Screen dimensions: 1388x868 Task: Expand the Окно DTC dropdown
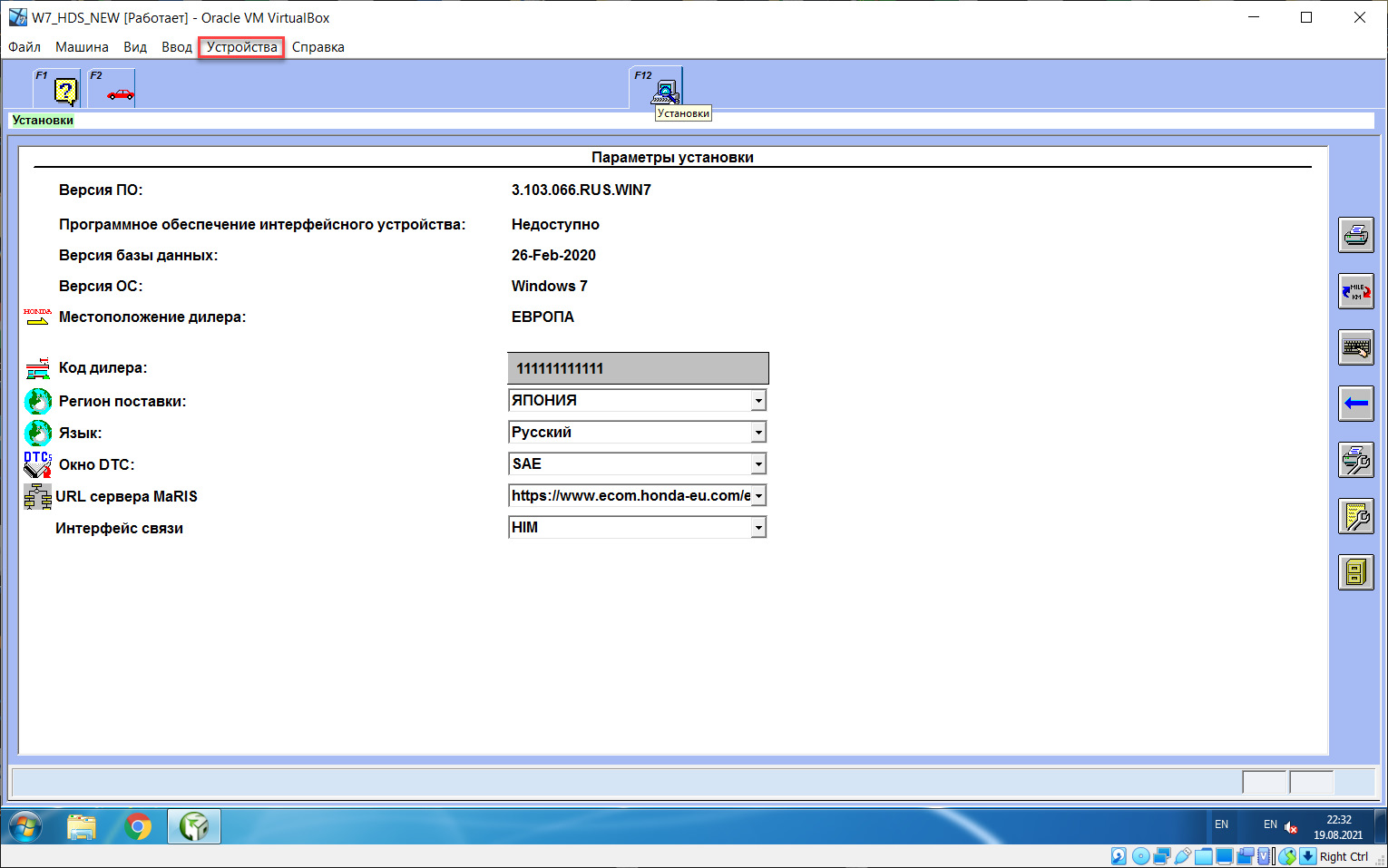(x=758, y=463)
